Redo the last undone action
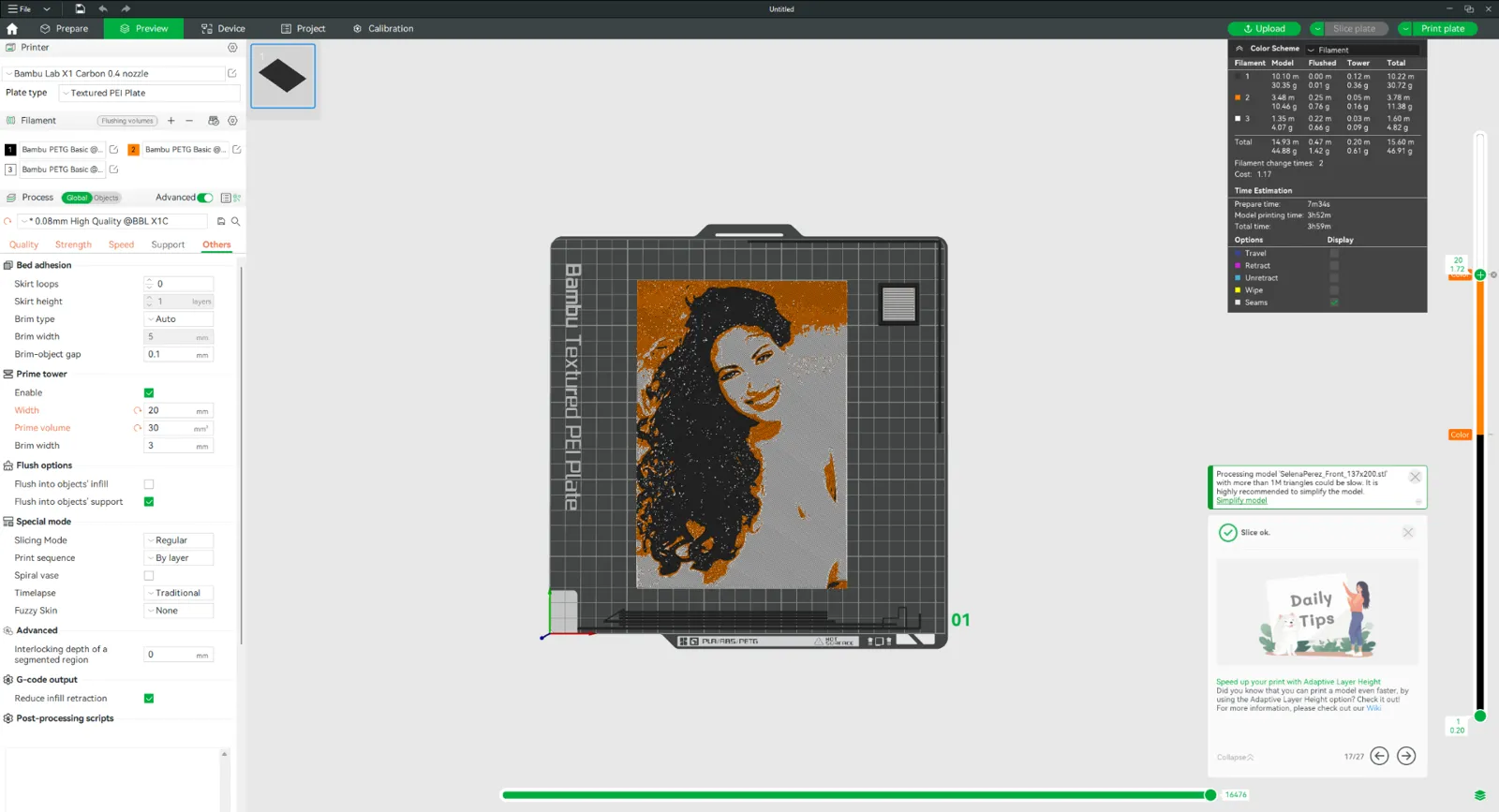 pos(126,9)
